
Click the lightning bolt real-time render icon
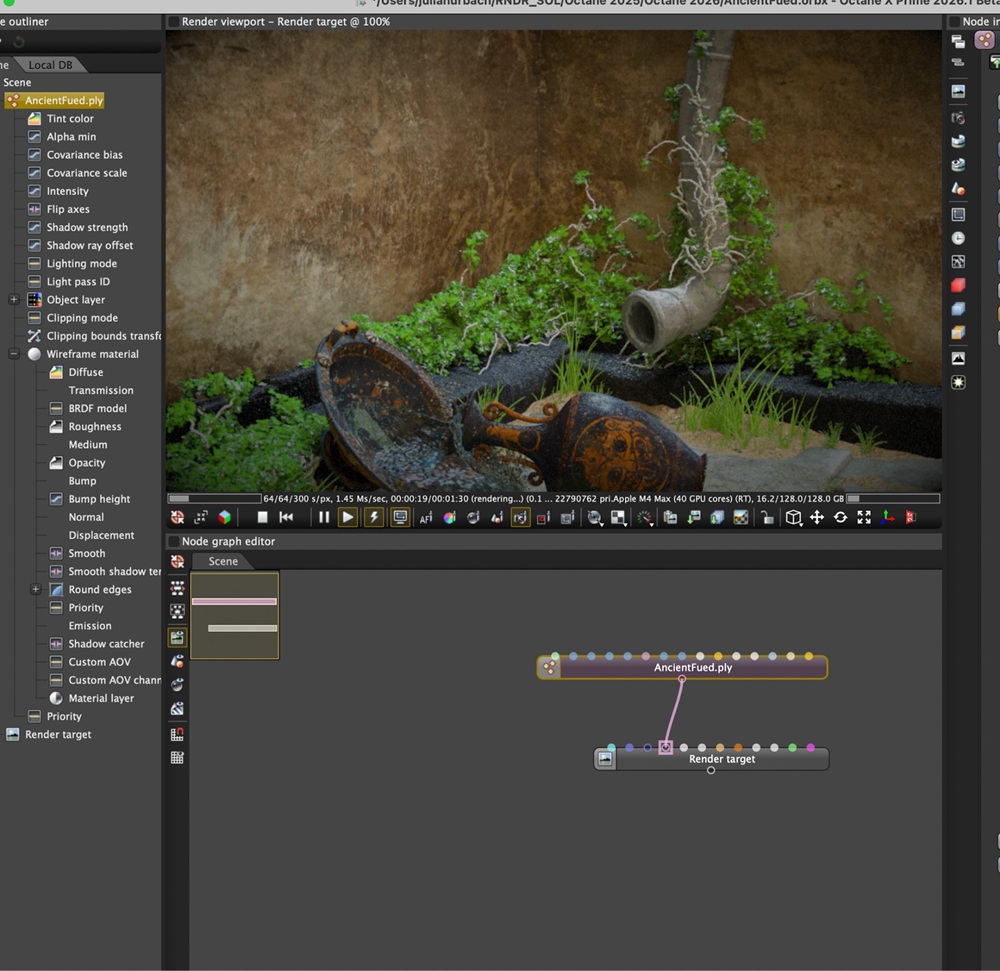[x=374, y=517]
